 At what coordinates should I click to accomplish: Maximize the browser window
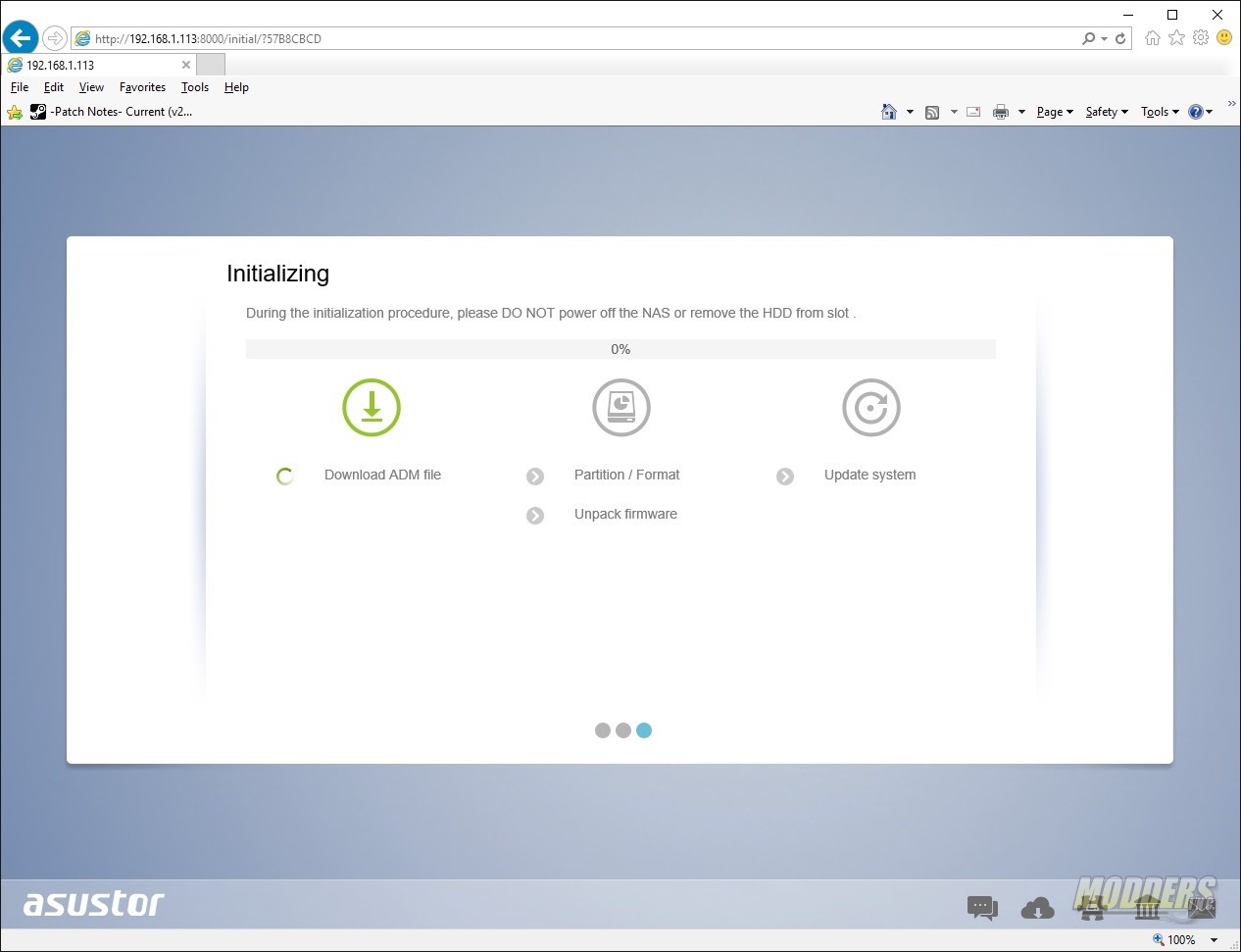[x=1172, y=14]
